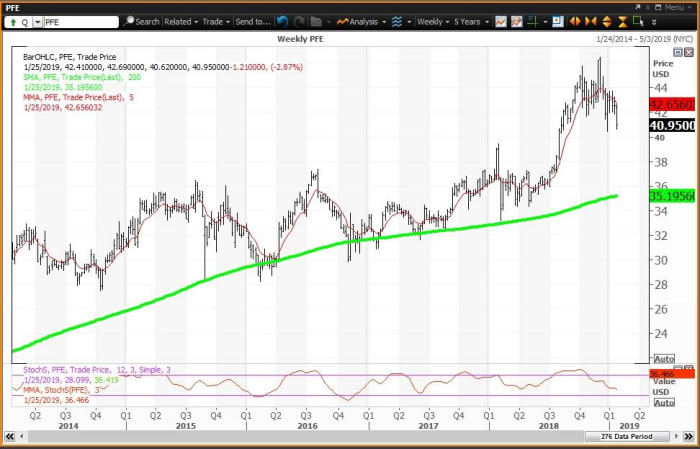Open the Related menu
This screenshot has height=449, width=700.
tap(181, 21)
